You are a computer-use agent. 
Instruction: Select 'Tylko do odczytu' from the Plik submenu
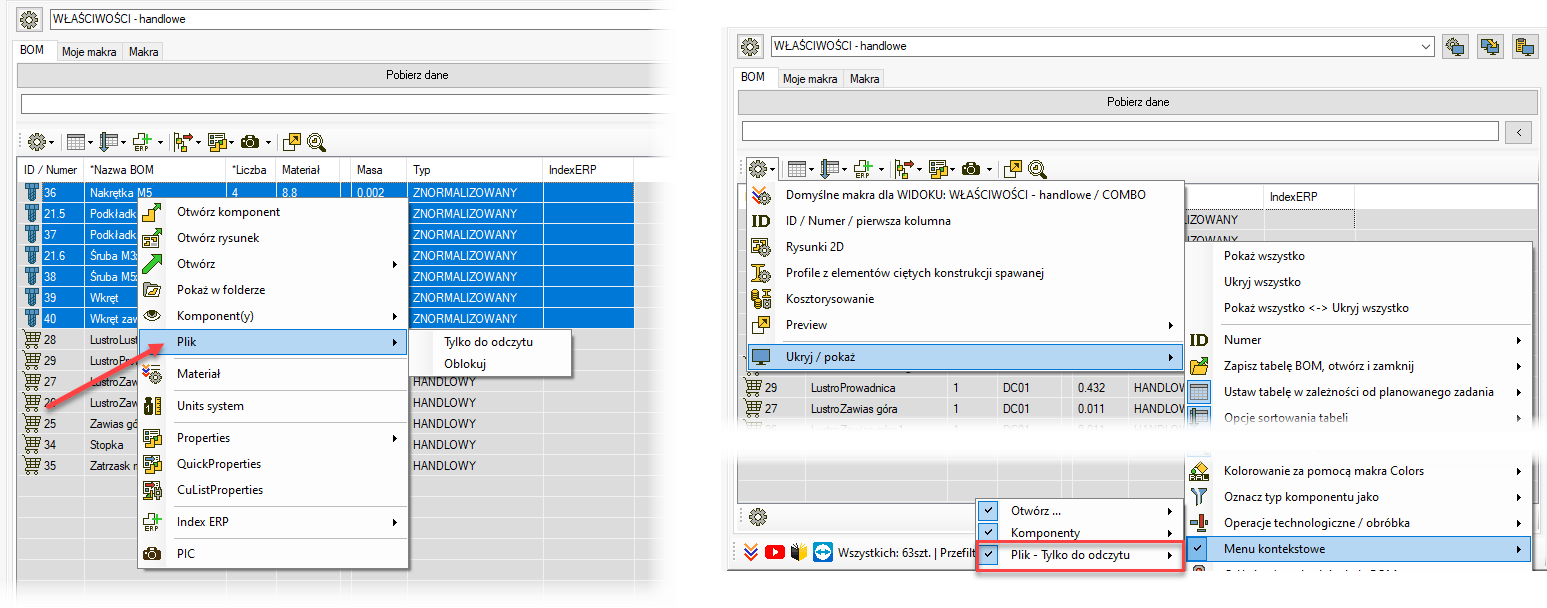(x=488, y=342)
